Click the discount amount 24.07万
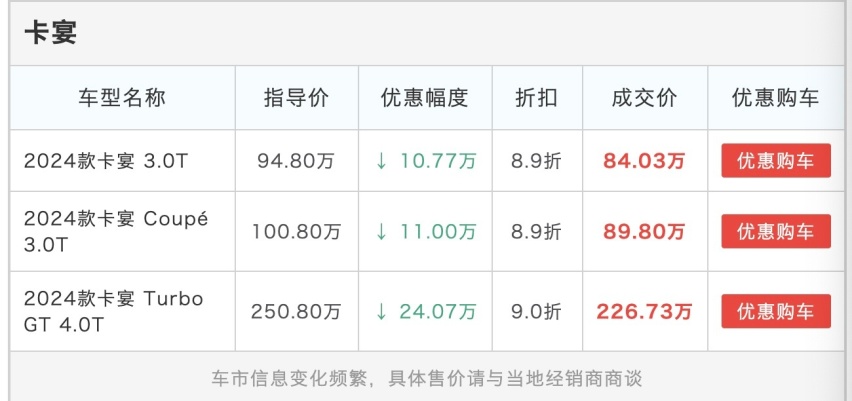The height and width of the screenshot is (401, 852). tap(425, 312)
